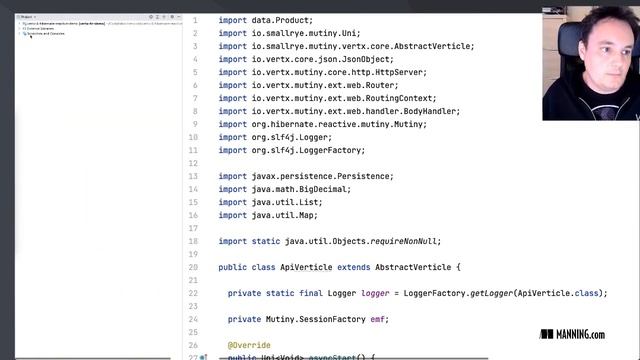The image size is (640, 360).
Task: Click line number 12 in the gutter
Action: tap(193, 163)
